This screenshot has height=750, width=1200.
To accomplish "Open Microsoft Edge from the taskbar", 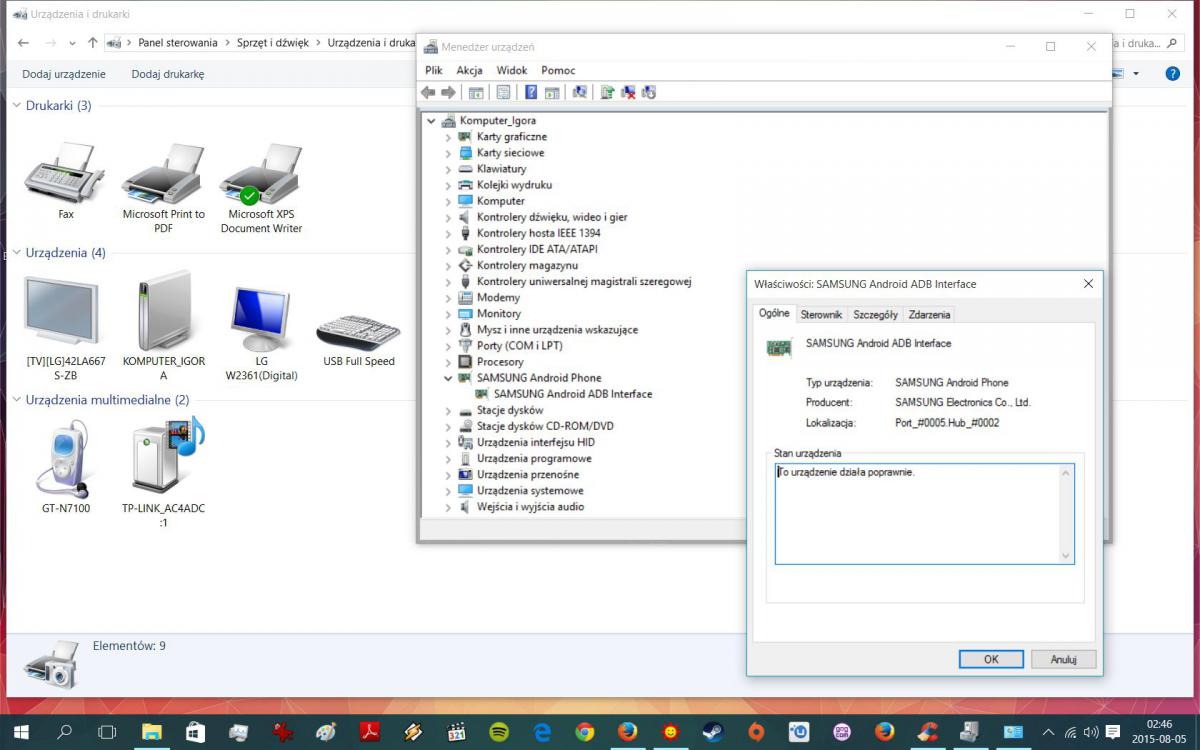I will [541, 732].
